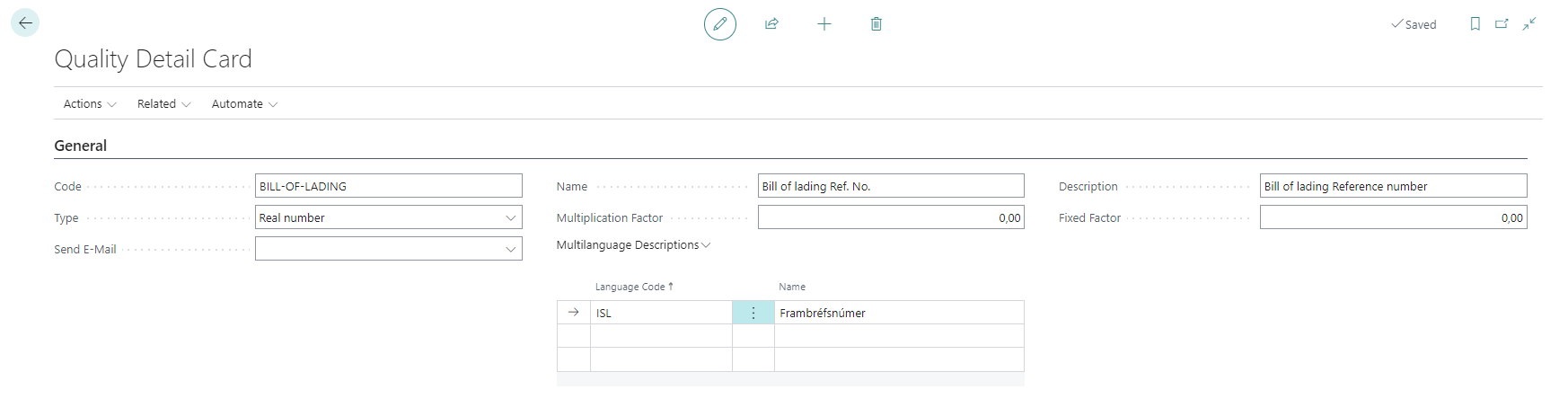
Task: Click the Code input field
Action: coord(388,186)
